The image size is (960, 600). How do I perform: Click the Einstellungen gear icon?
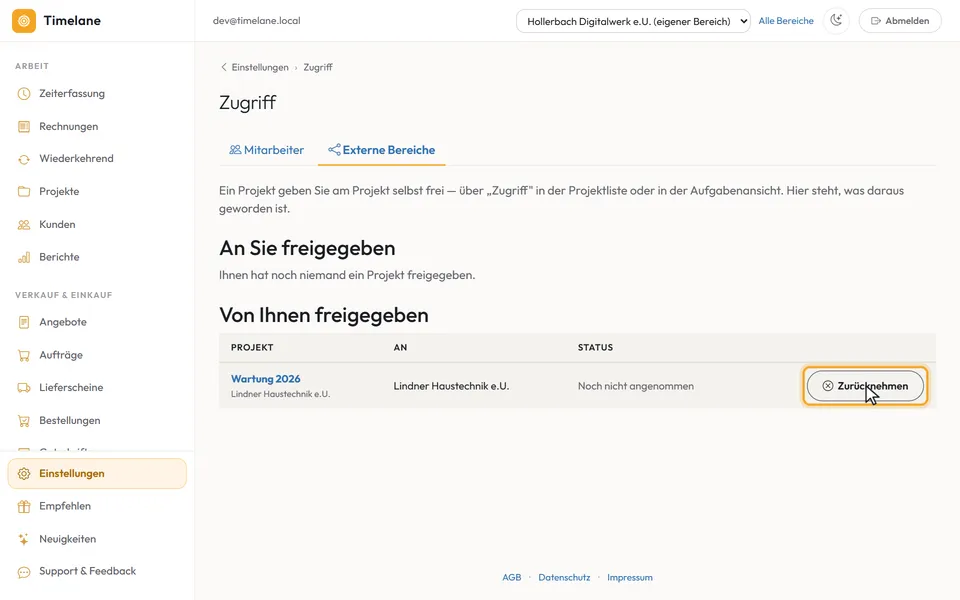[24, 474]
